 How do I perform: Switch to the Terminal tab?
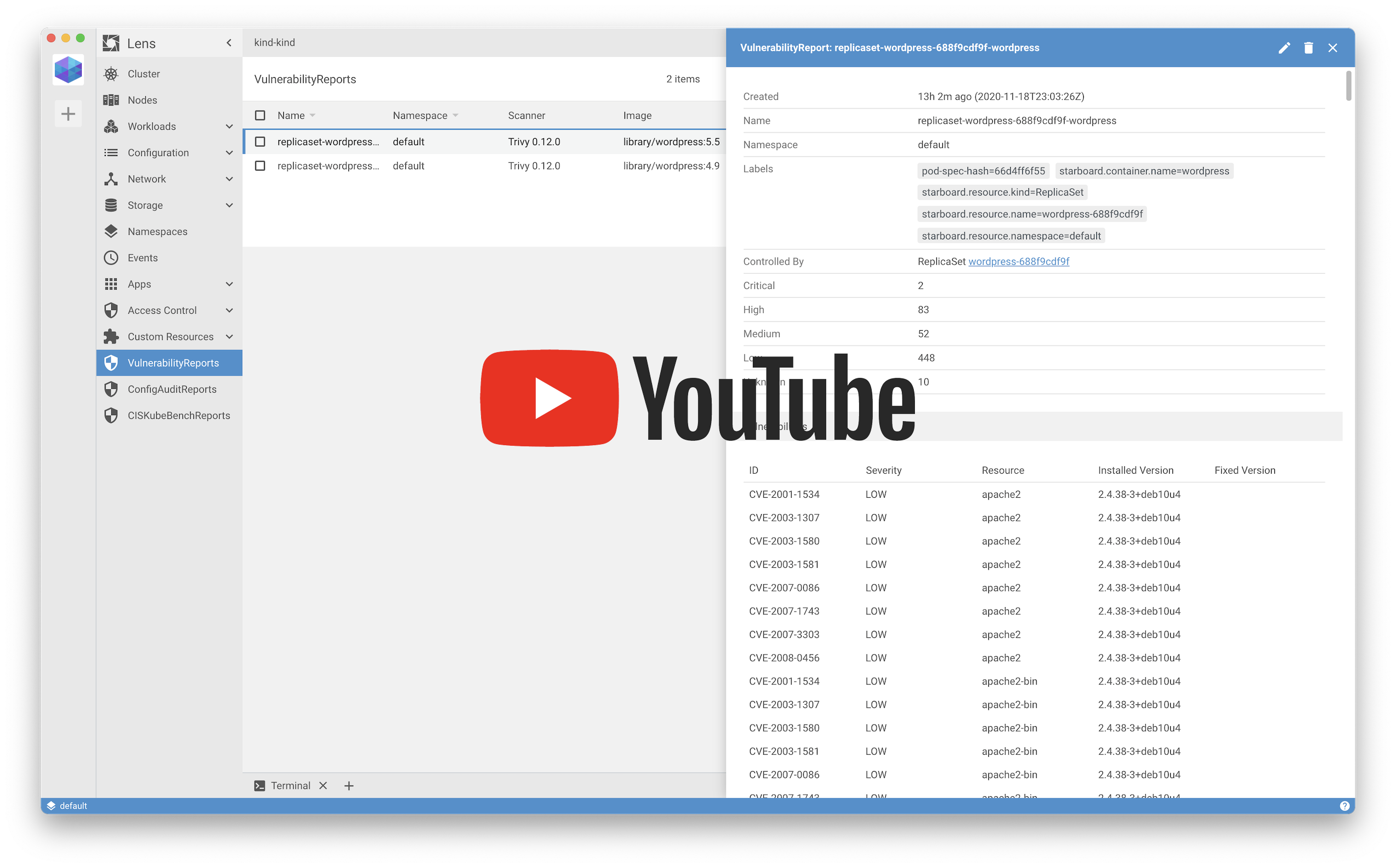(x=290, y=785)
